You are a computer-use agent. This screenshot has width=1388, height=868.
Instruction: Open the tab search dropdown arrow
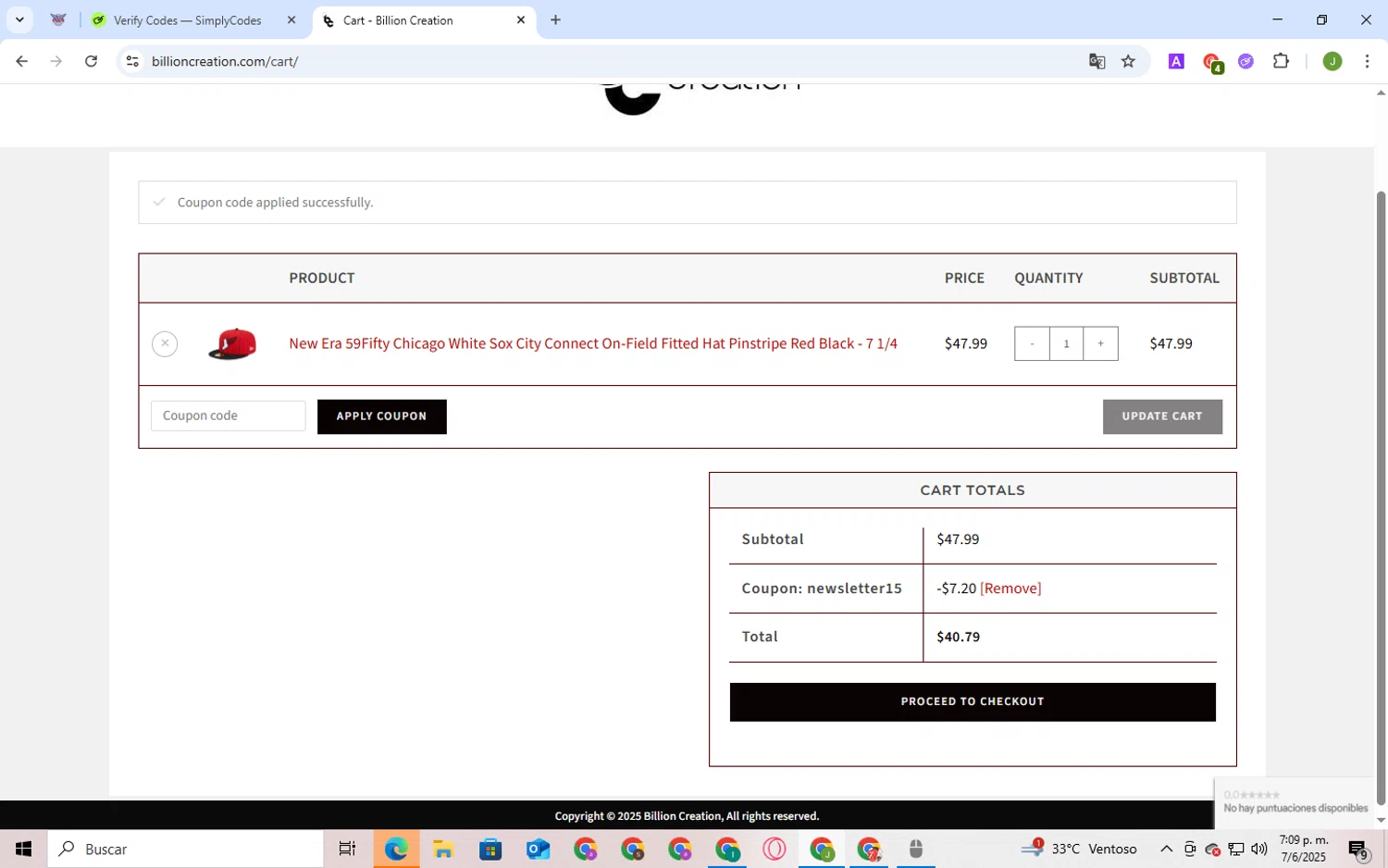[19, 19]
